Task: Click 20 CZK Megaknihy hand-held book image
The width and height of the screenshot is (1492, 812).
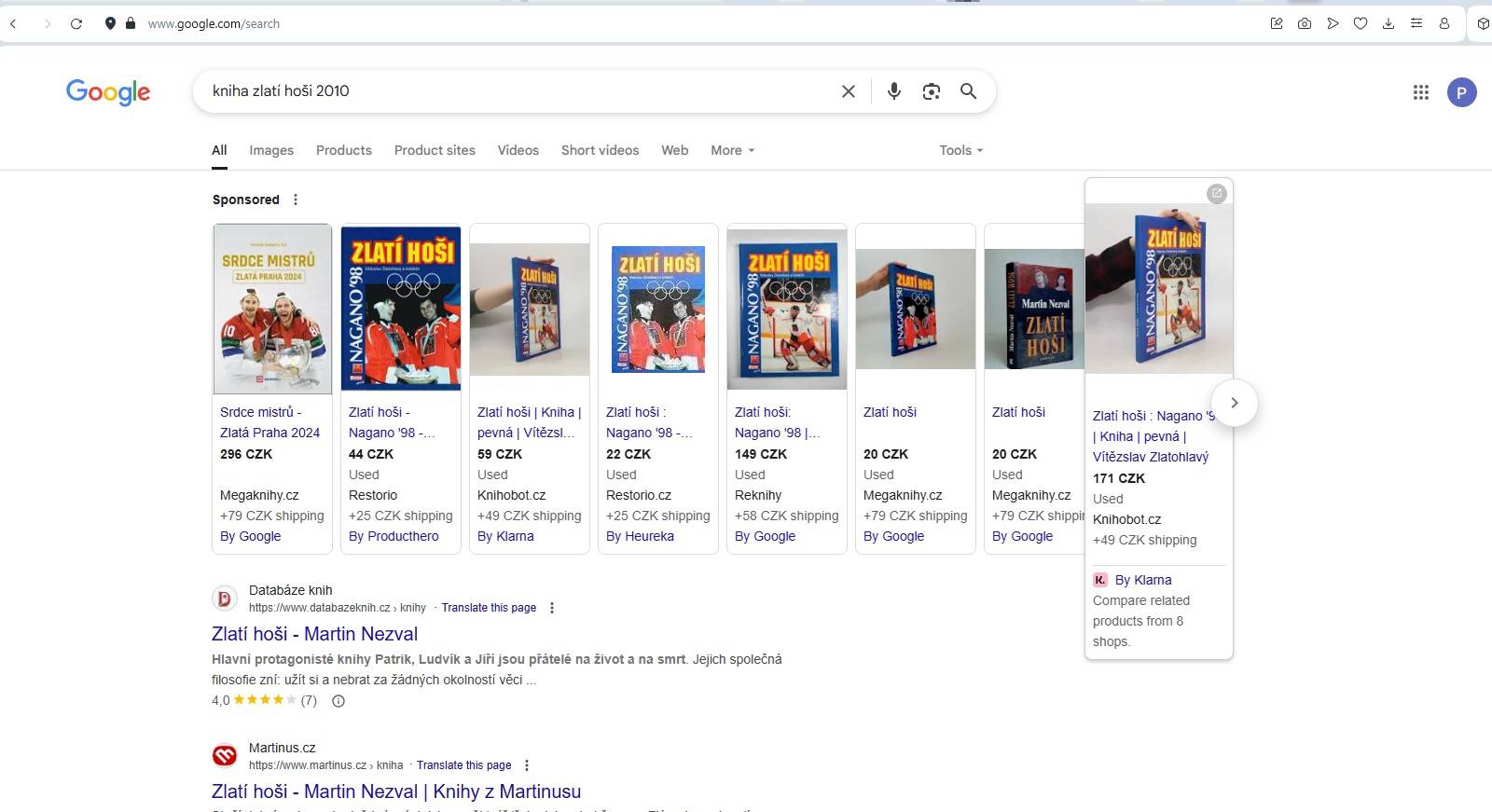Action: pyautogui.click(x=916, y=309)
